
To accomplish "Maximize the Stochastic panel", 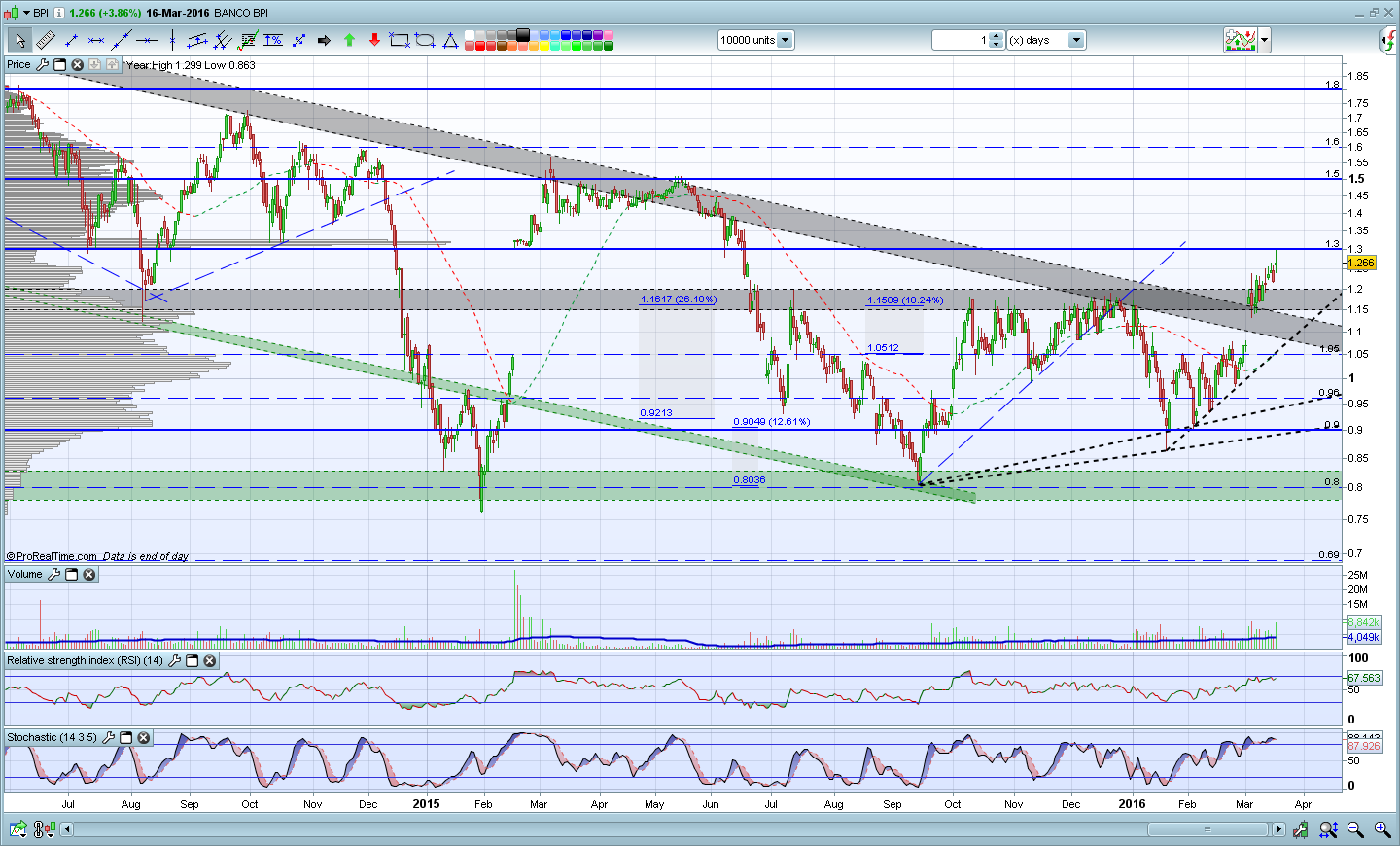I will pos(126,738).
